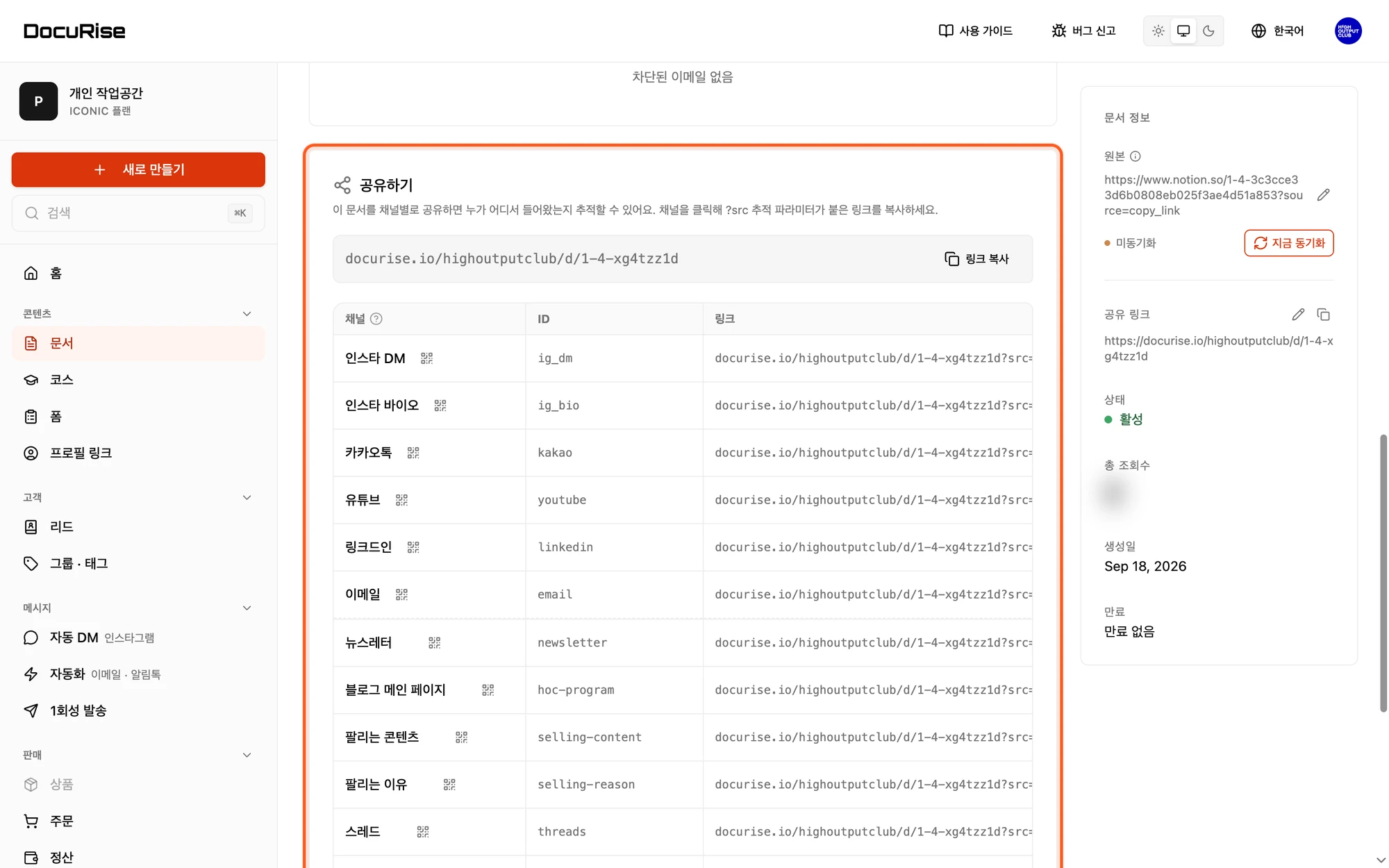This screenshot has width=1389, height=868.
Task: Click the 검색 search field
Action: pos(138,213)
